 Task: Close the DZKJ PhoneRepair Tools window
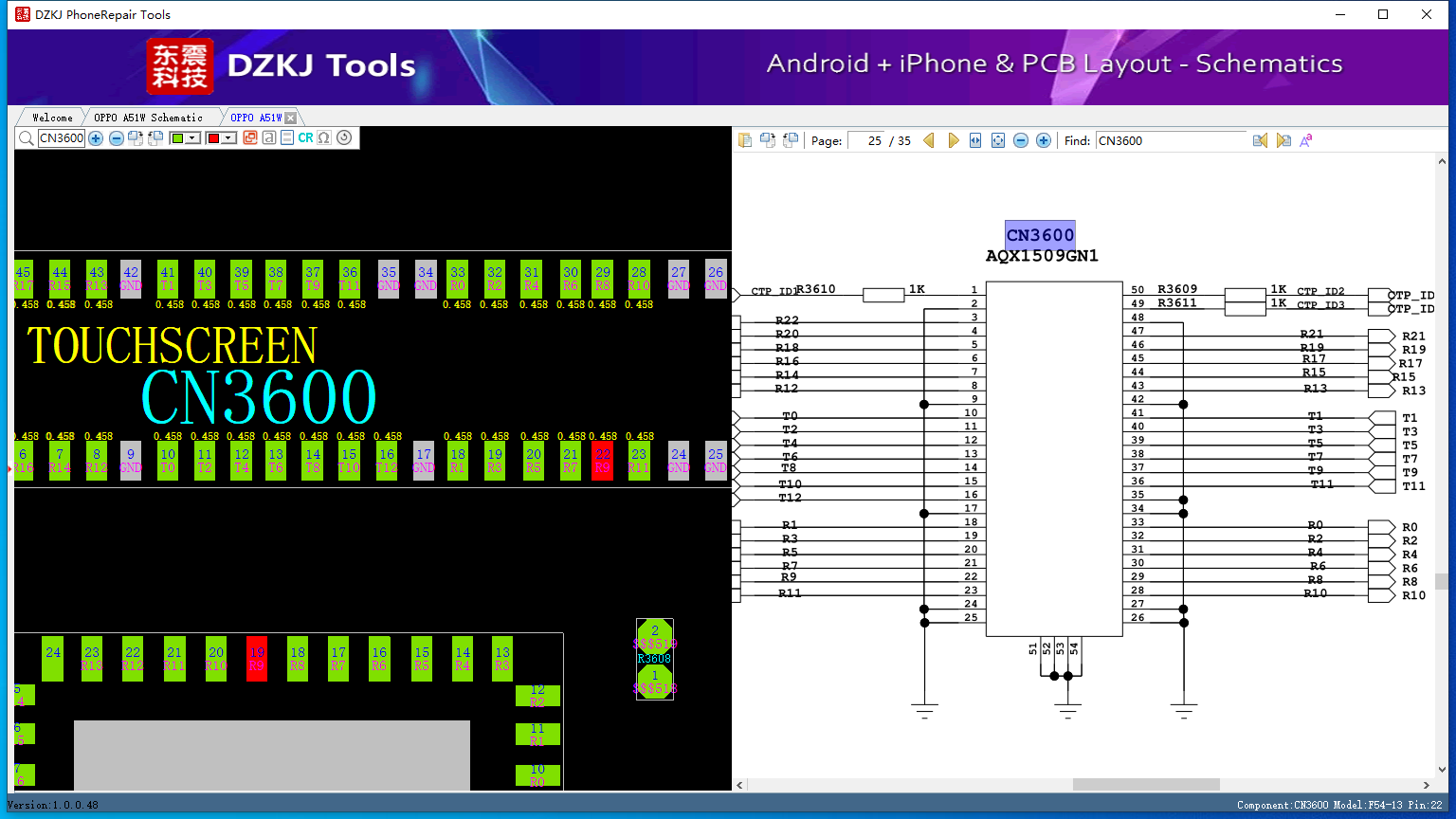(1427, 14)
